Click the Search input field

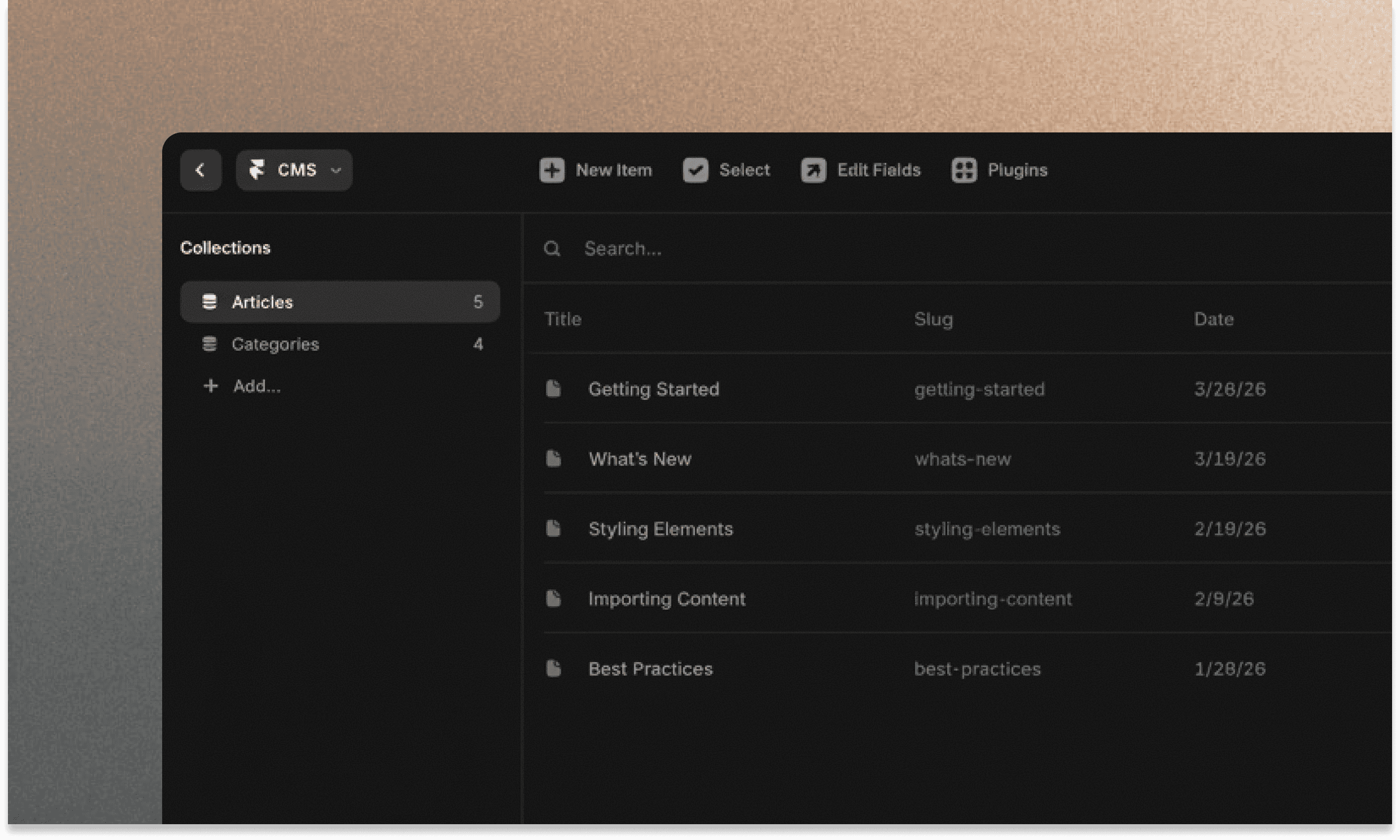[792, 249]
